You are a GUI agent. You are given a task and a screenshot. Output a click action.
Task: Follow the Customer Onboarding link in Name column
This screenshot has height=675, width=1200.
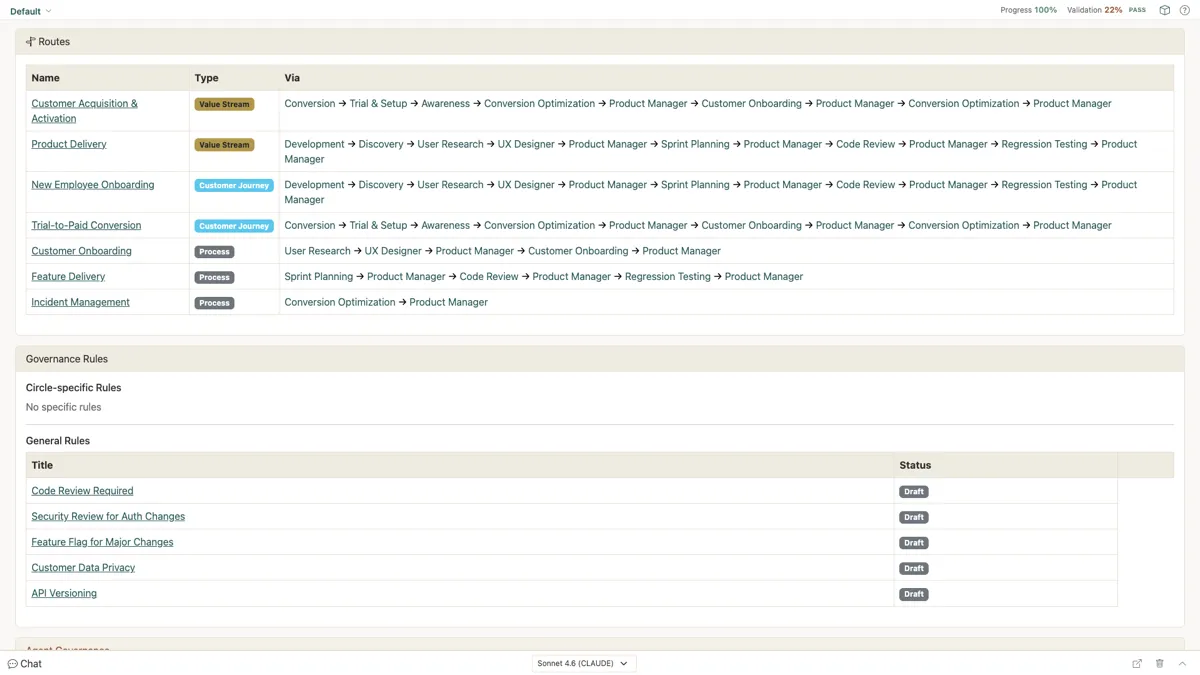[x=81, y=251]
